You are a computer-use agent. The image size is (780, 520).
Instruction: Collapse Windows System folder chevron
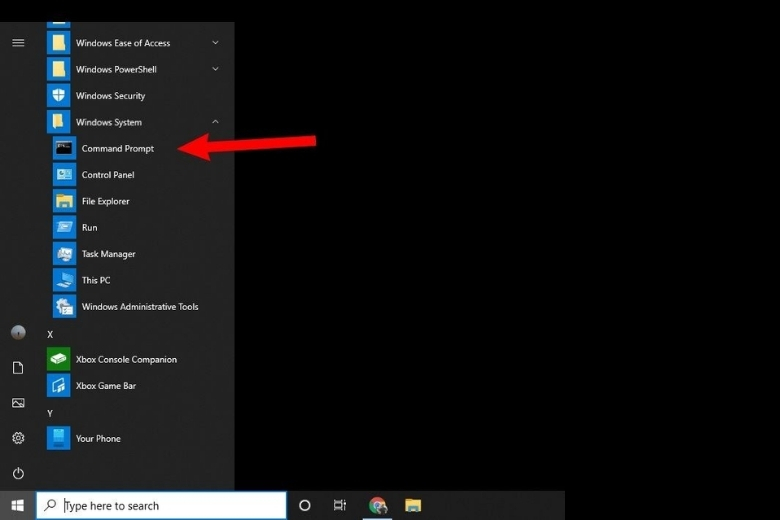coord(215,122)
